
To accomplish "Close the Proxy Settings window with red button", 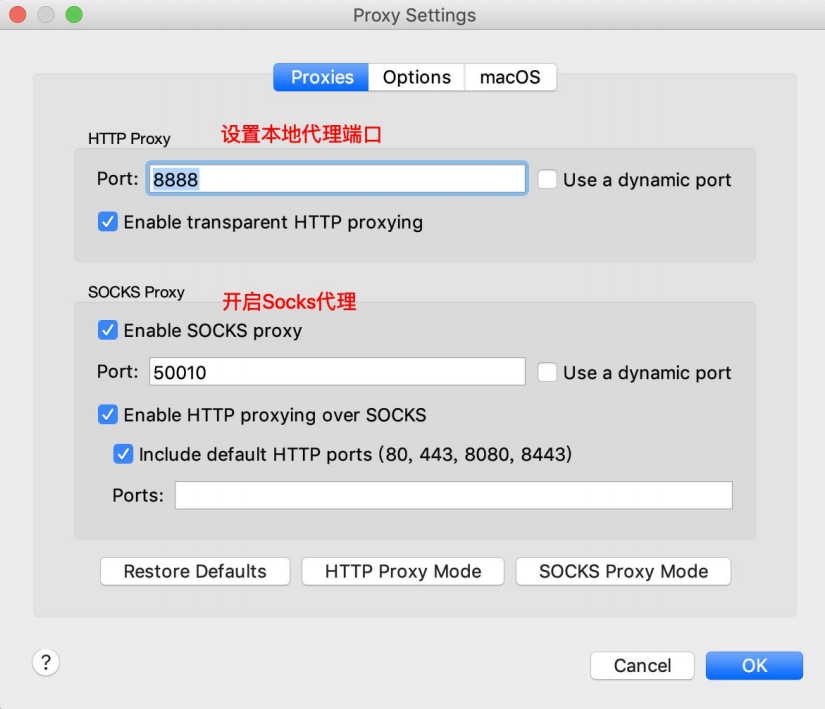I will (x=18, y=15).
